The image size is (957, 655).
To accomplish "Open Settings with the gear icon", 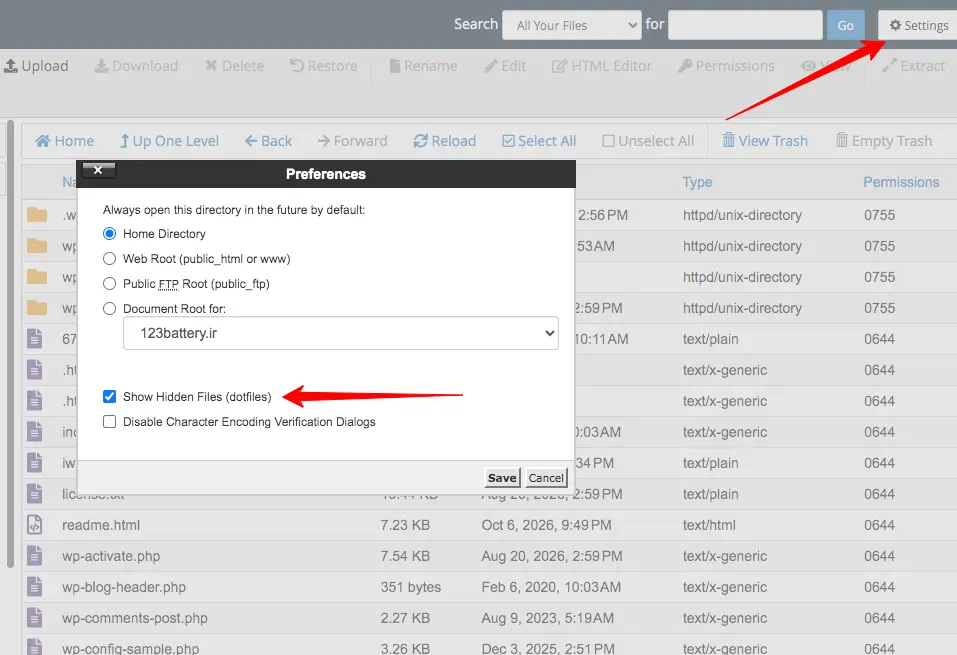I will 918,26.
